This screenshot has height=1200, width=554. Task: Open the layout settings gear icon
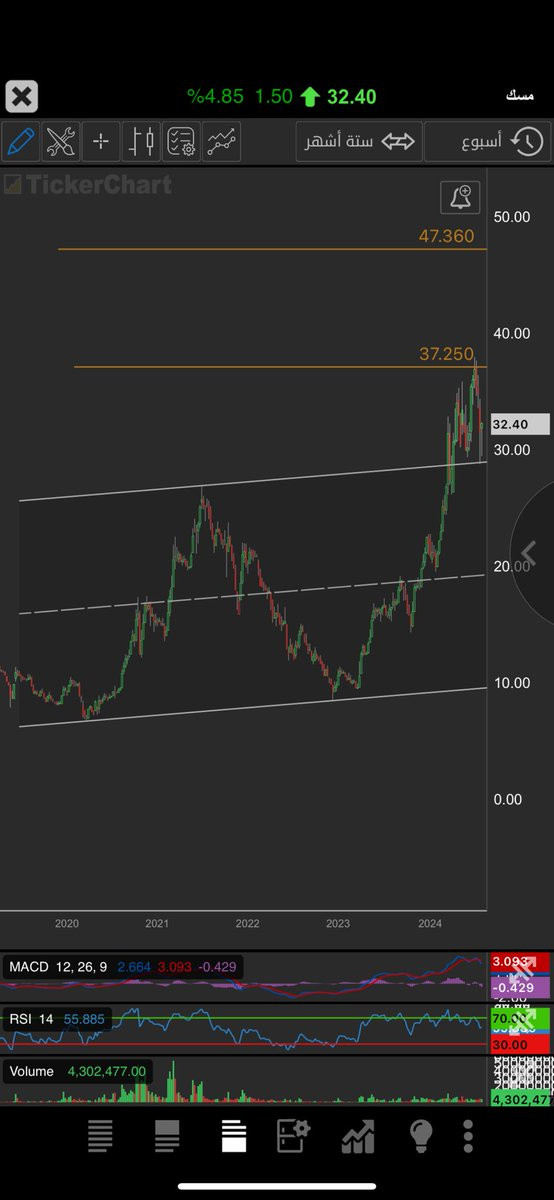coord(293,1136)
